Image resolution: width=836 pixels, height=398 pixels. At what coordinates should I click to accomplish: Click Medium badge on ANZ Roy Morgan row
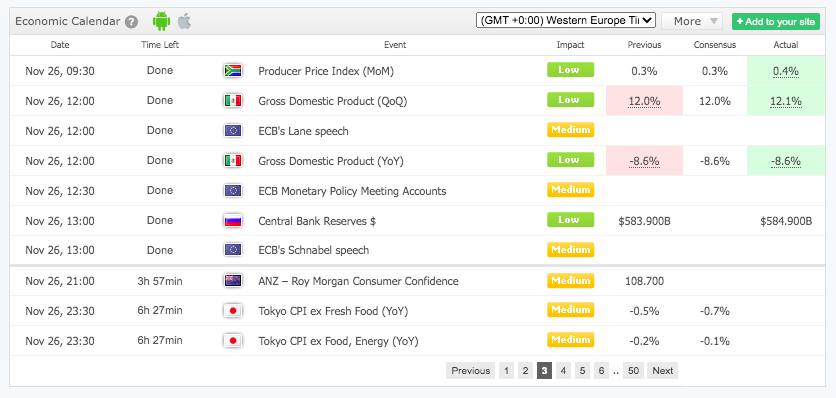570,280
